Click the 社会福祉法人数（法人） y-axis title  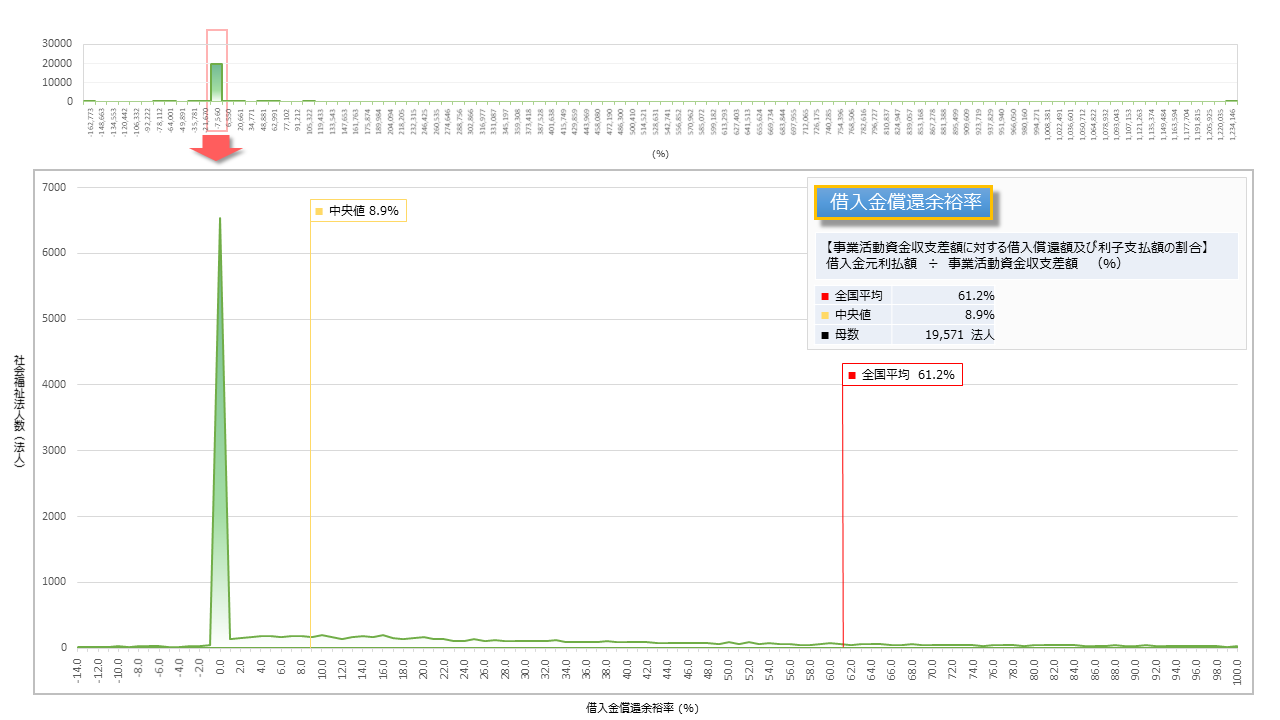[x=19, y=414]
